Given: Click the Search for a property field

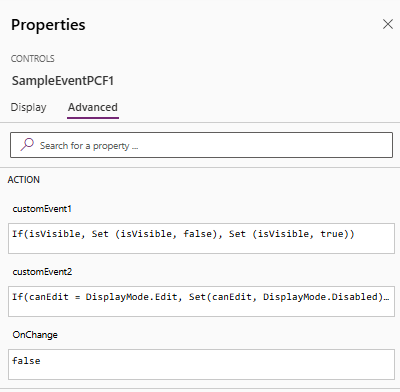Looking at the screenshot, I should pyautogui.click(x=201, y=145).
